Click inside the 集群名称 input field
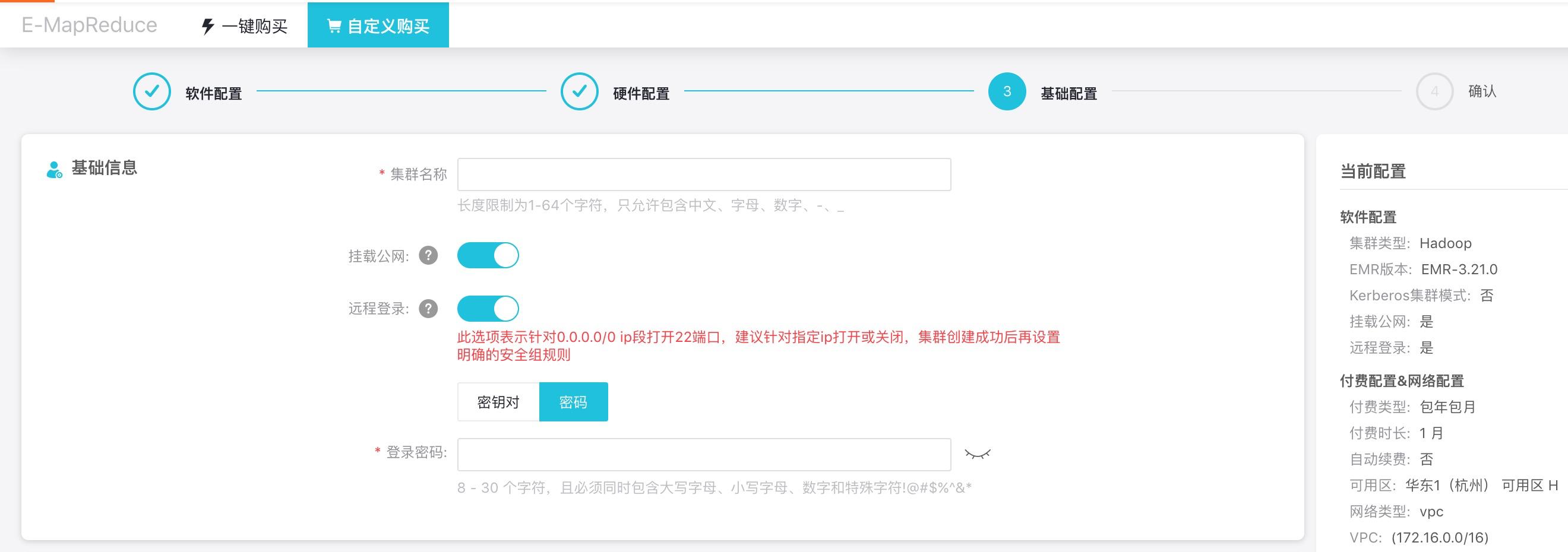 (x=703, y=174)
